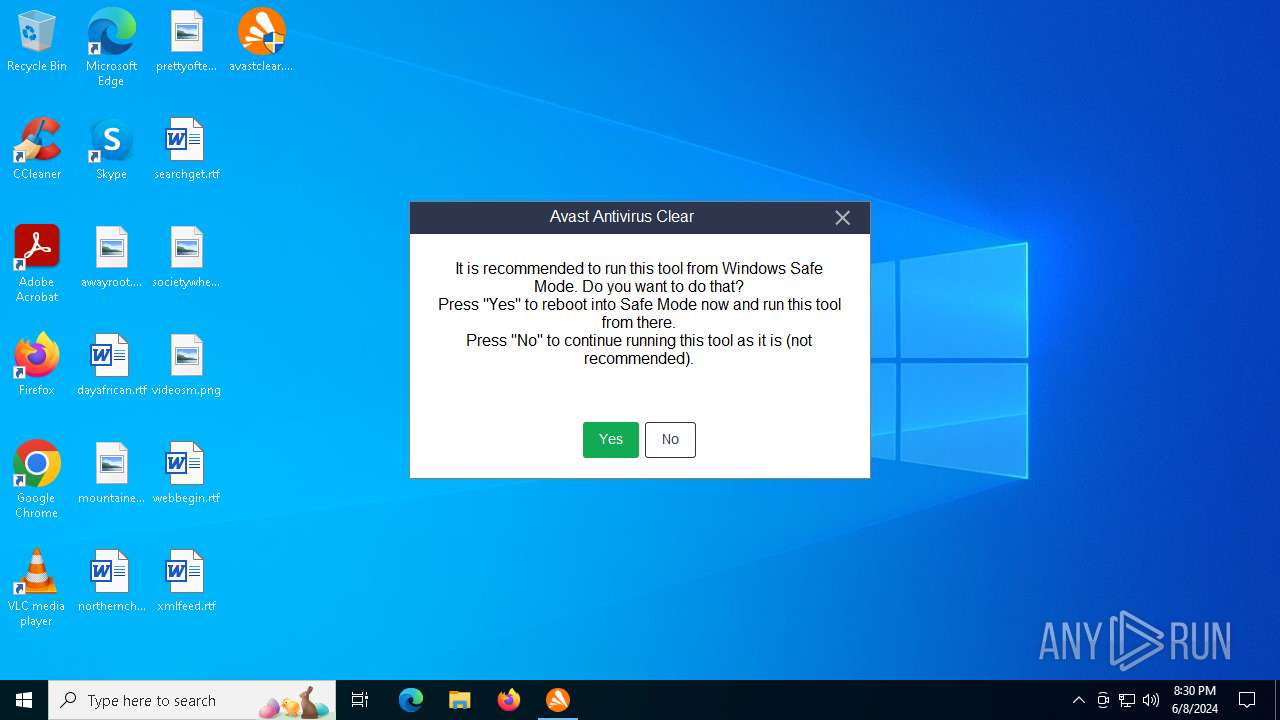This screenshot has height=720, width=1280.
Task: Open the notification center icon
Action: coord(1247,700)
